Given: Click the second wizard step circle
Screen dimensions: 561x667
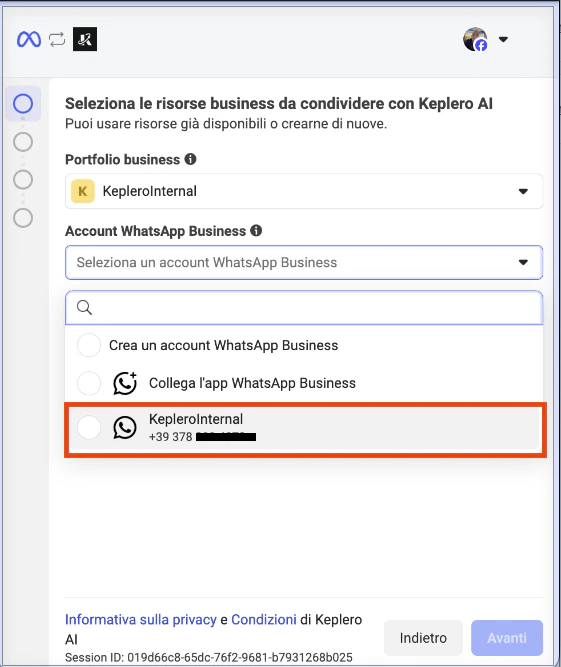Looking at the screenshot, I should pos(23,142).
